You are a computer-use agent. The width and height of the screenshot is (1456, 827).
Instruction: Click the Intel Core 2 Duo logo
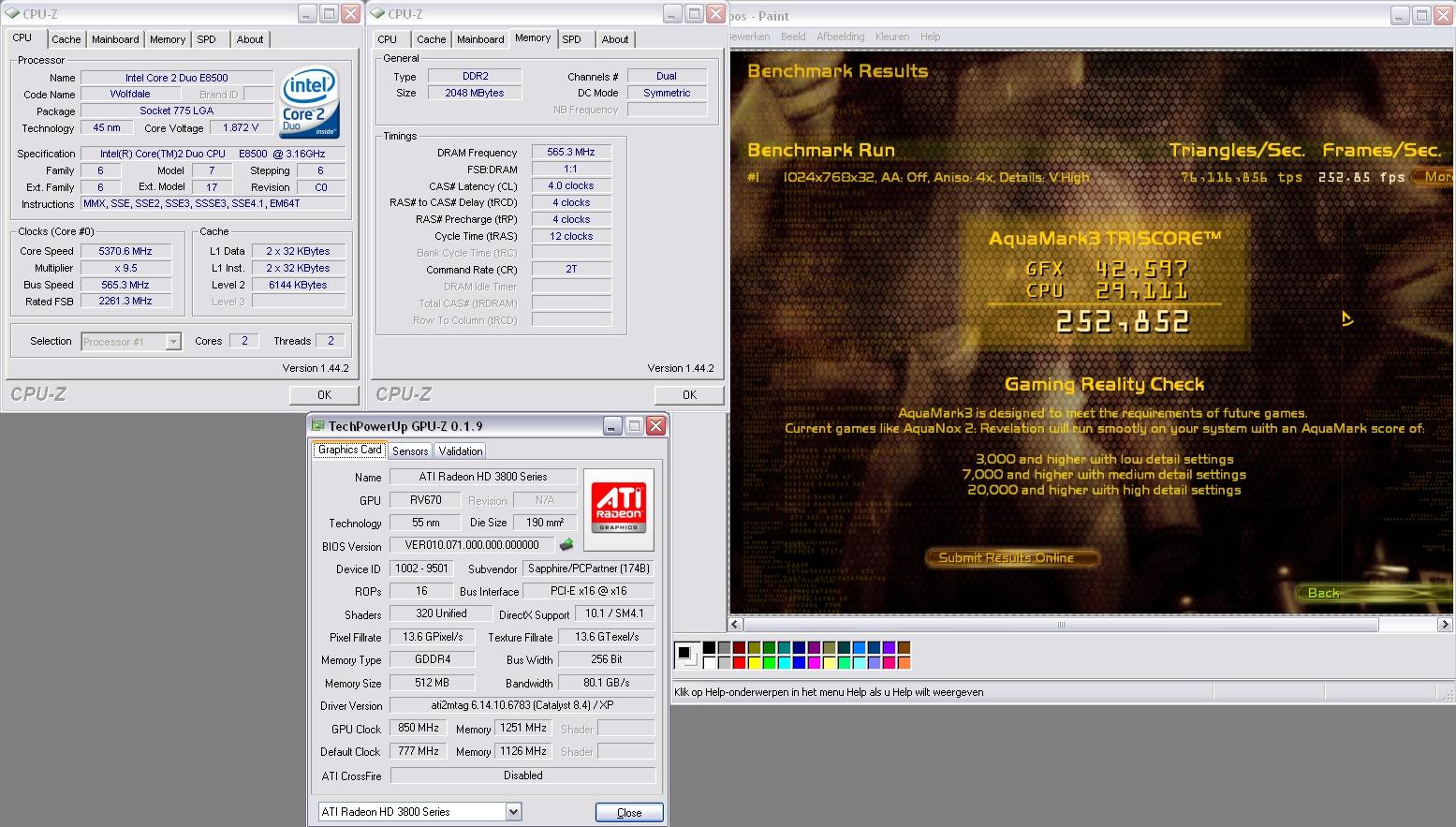(309, 102)
